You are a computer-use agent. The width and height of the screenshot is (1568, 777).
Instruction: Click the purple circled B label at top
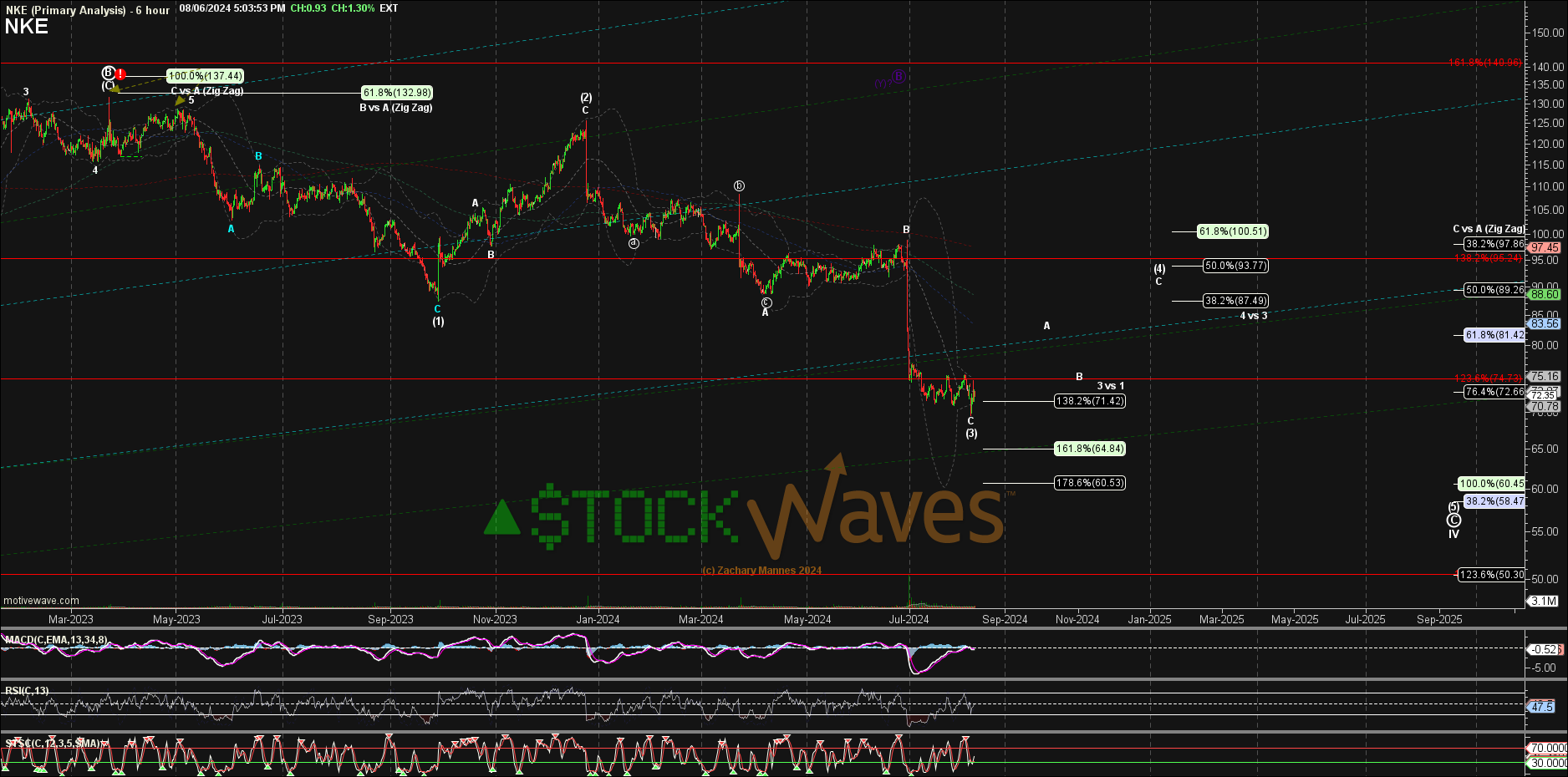pos(899,76)
